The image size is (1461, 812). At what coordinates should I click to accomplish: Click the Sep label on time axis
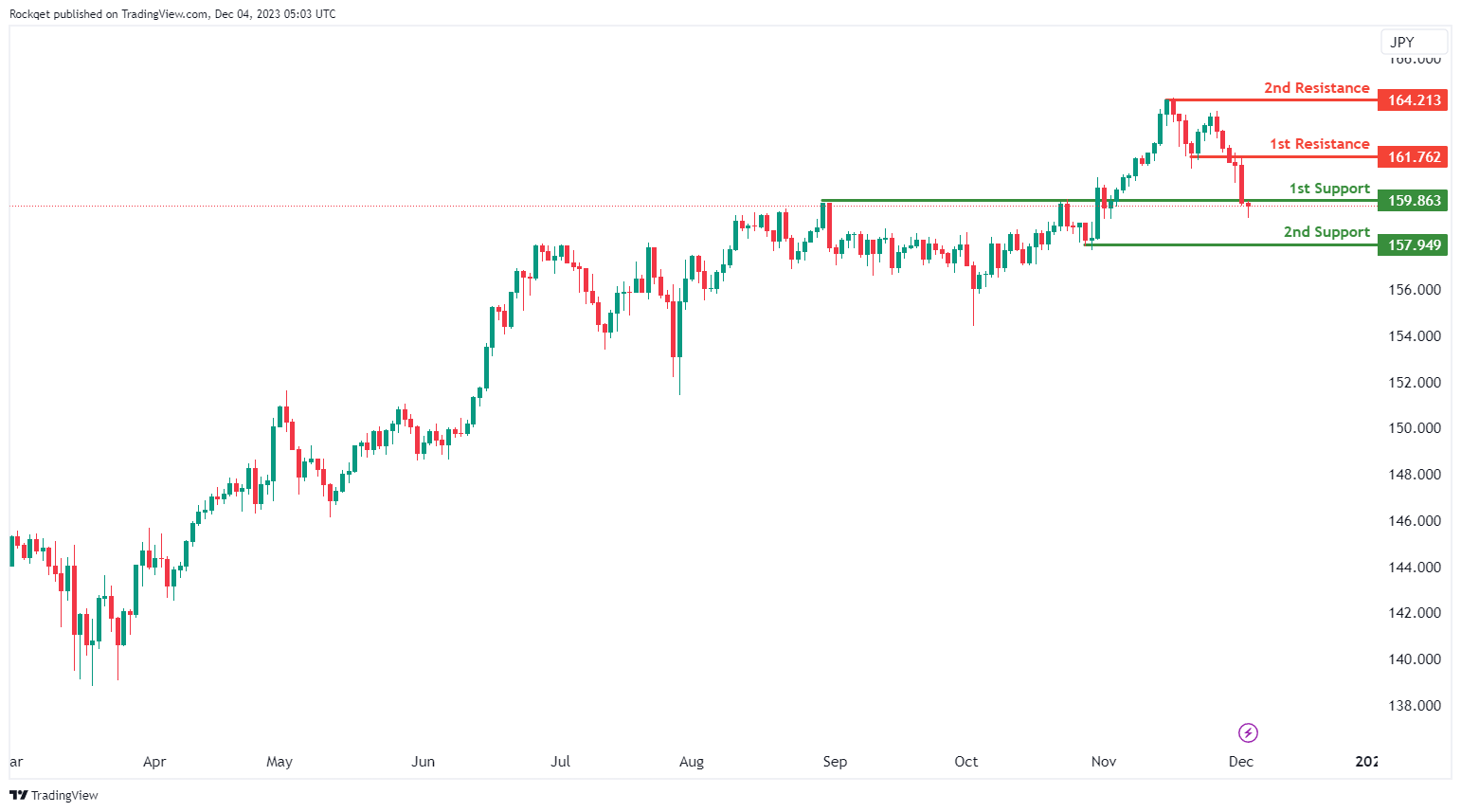835,762
